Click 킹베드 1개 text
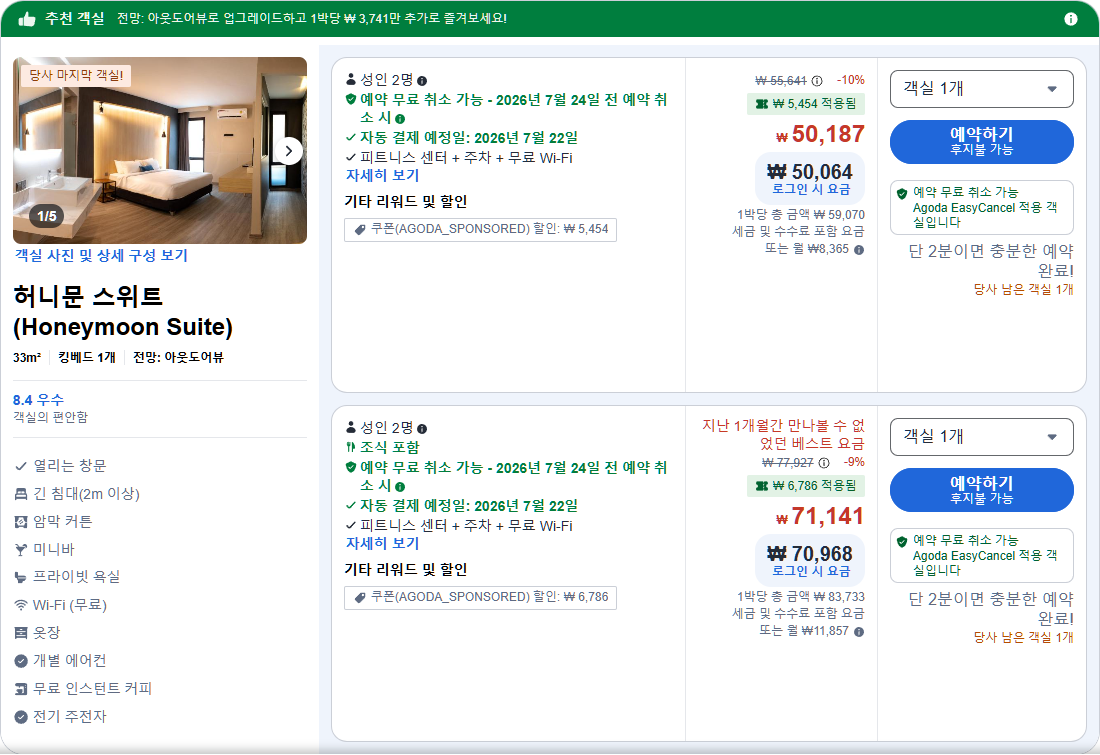This screenshot has height=755, width=1100. pyautogui.click(x=86, y=358)
